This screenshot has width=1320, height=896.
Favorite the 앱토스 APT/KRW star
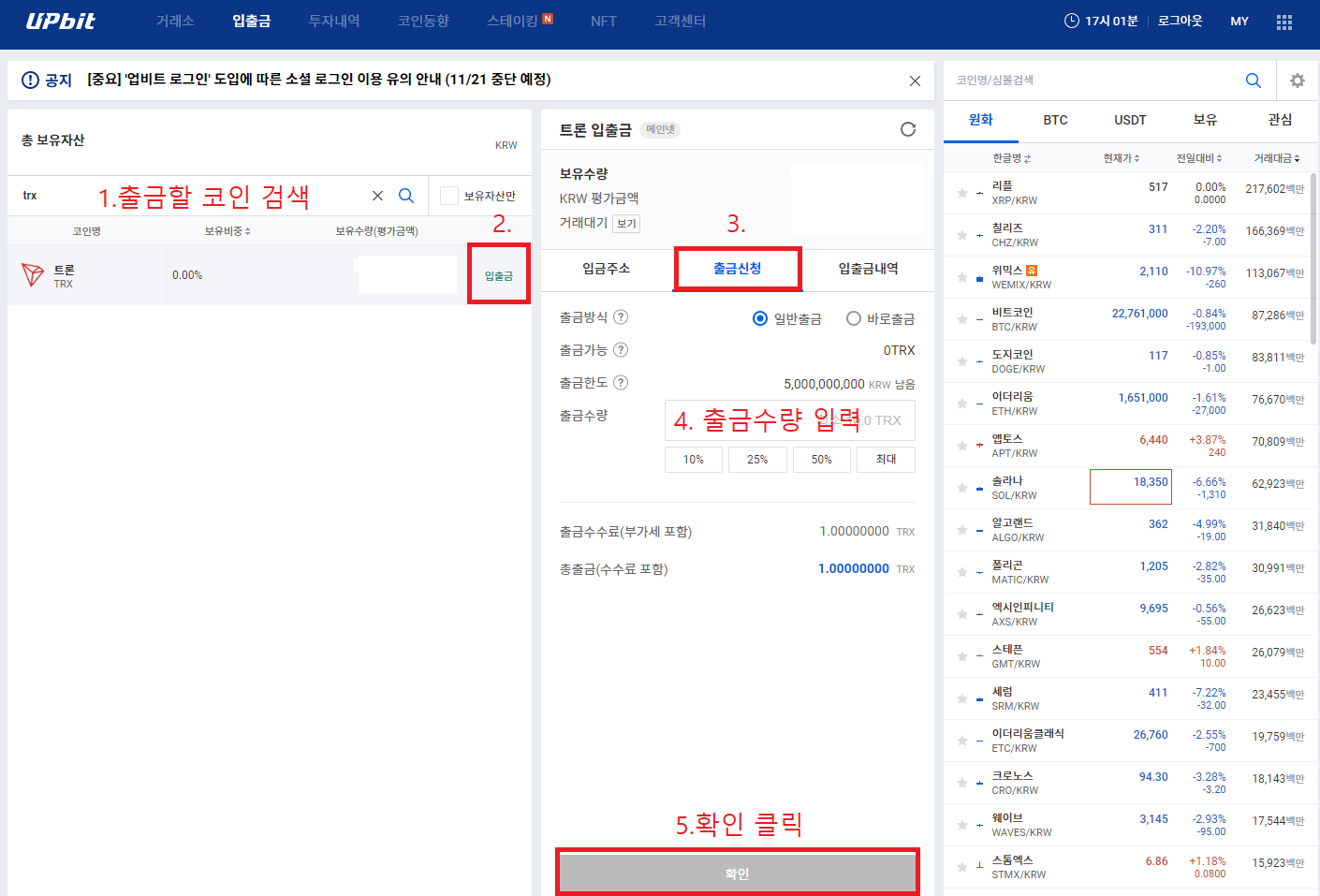tap(962, 446)
